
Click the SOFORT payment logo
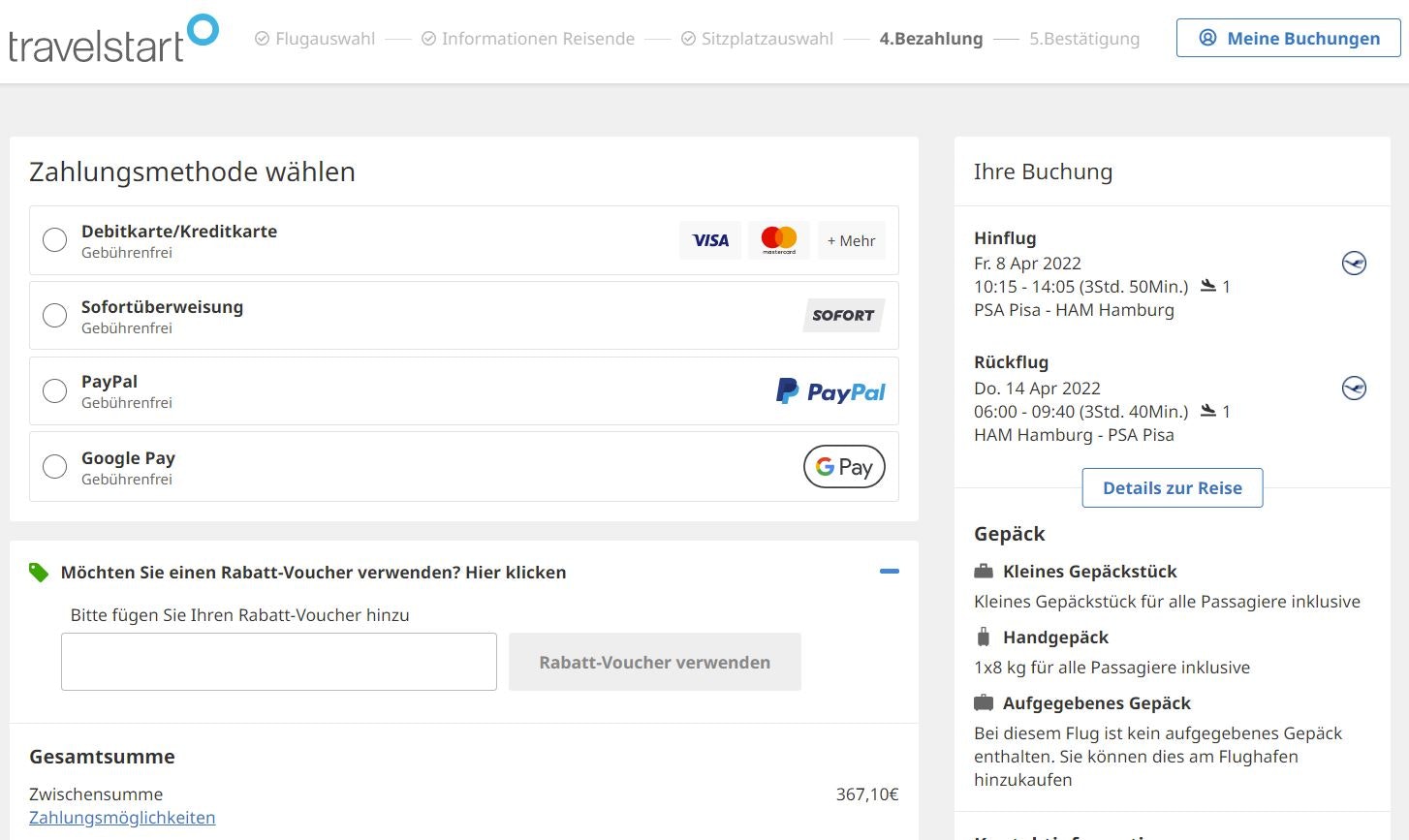point(842,315)
